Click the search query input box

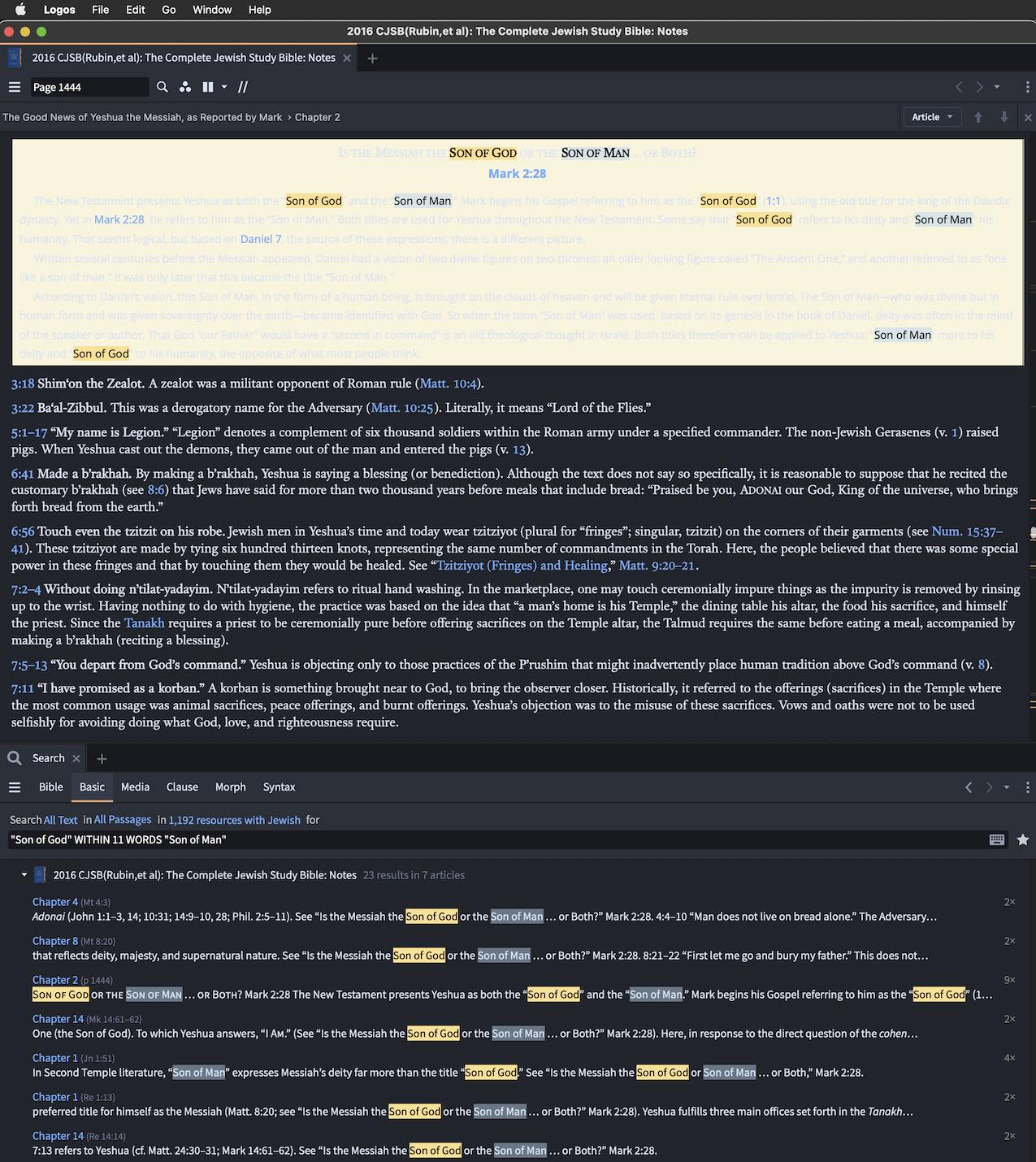pyautogui.click(x=496, y=839)
